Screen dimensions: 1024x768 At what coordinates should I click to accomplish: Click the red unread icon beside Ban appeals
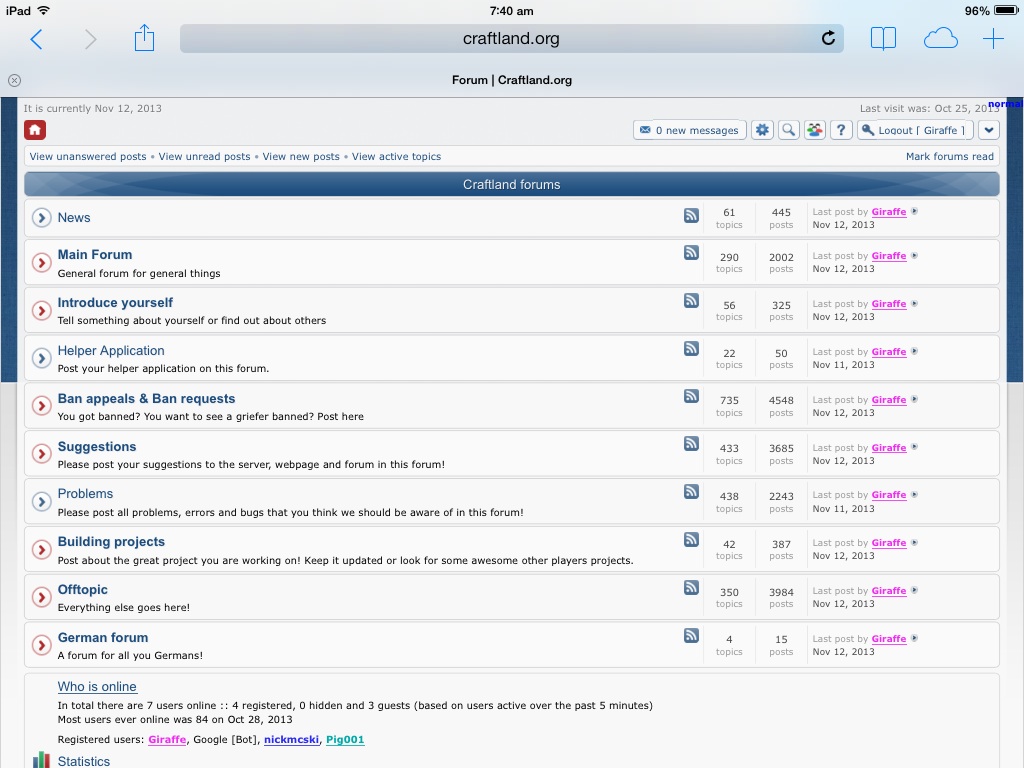point(41,406)
